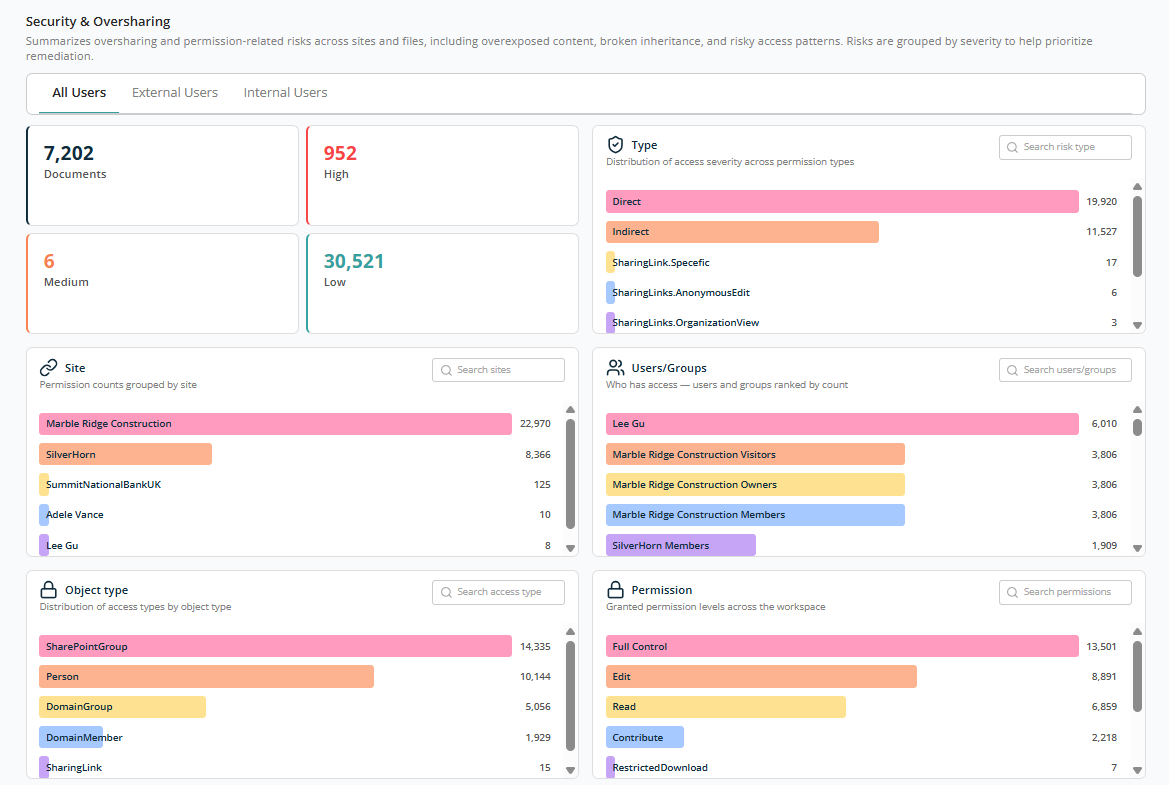
Task: Click the Site list scroll up arrow
Action: [570, 410]
